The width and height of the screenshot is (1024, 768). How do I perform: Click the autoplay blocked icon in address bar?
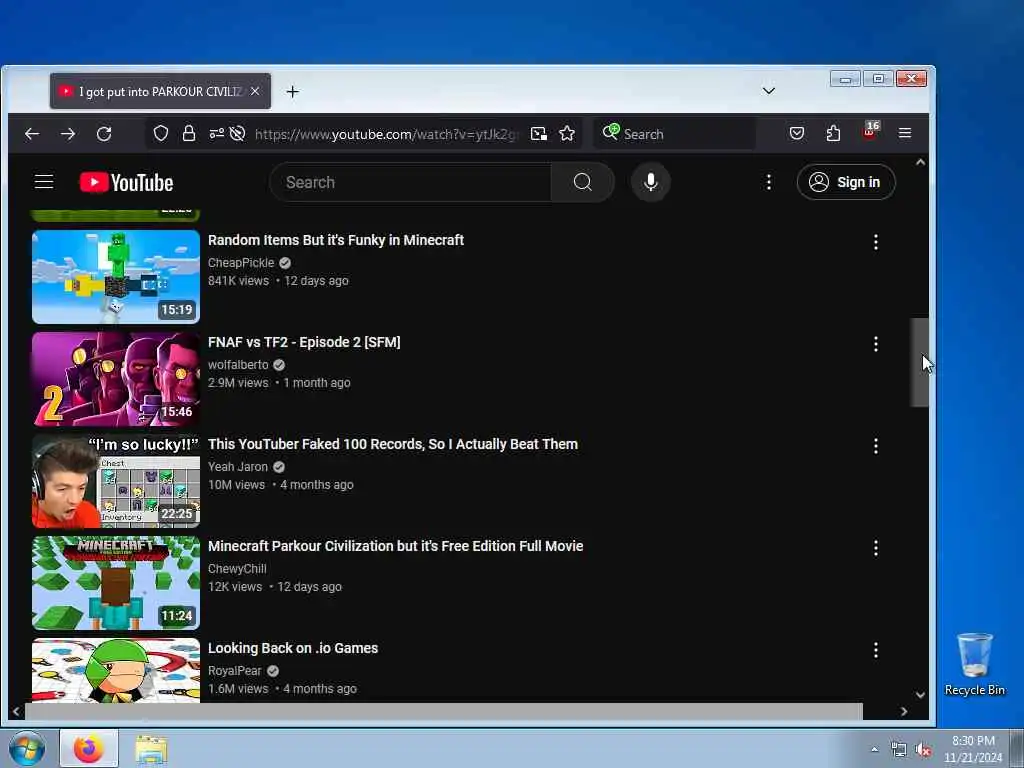coord(238,134)
